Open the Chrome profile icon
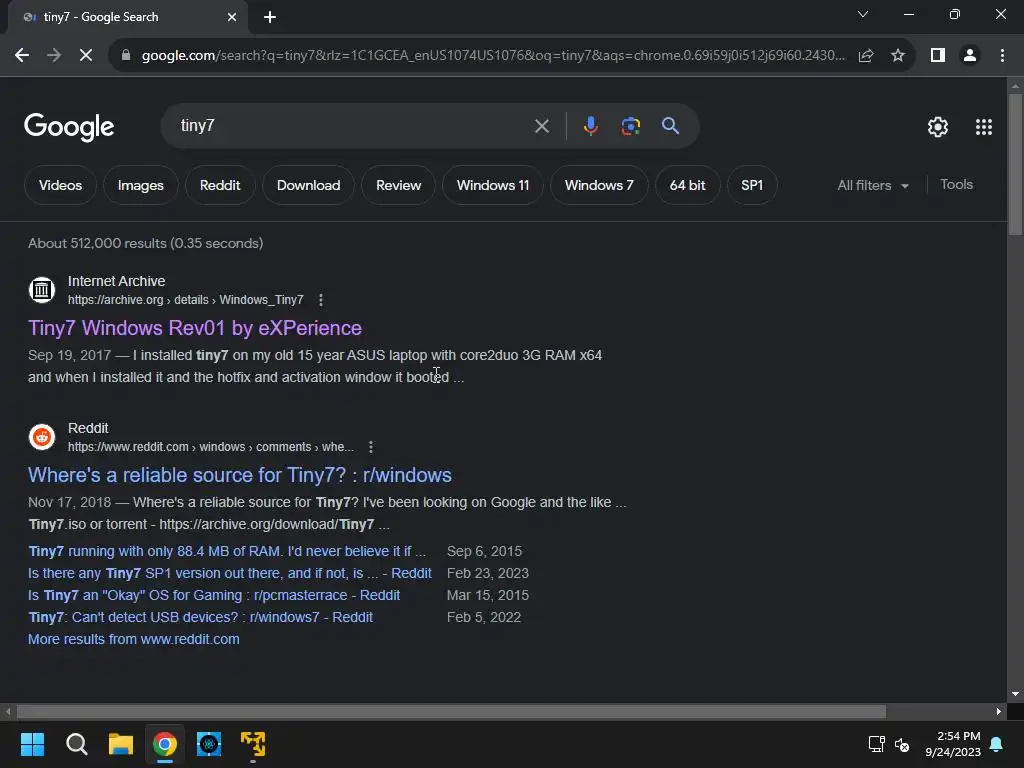This screenshot has width=1024, height=768. (x=970, y=56)
